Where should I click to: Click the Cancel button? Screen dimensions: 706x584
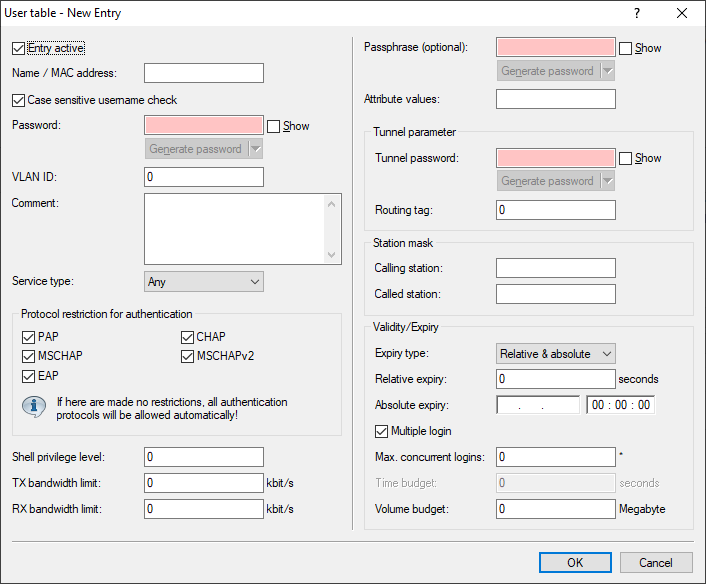click(656, 563)
